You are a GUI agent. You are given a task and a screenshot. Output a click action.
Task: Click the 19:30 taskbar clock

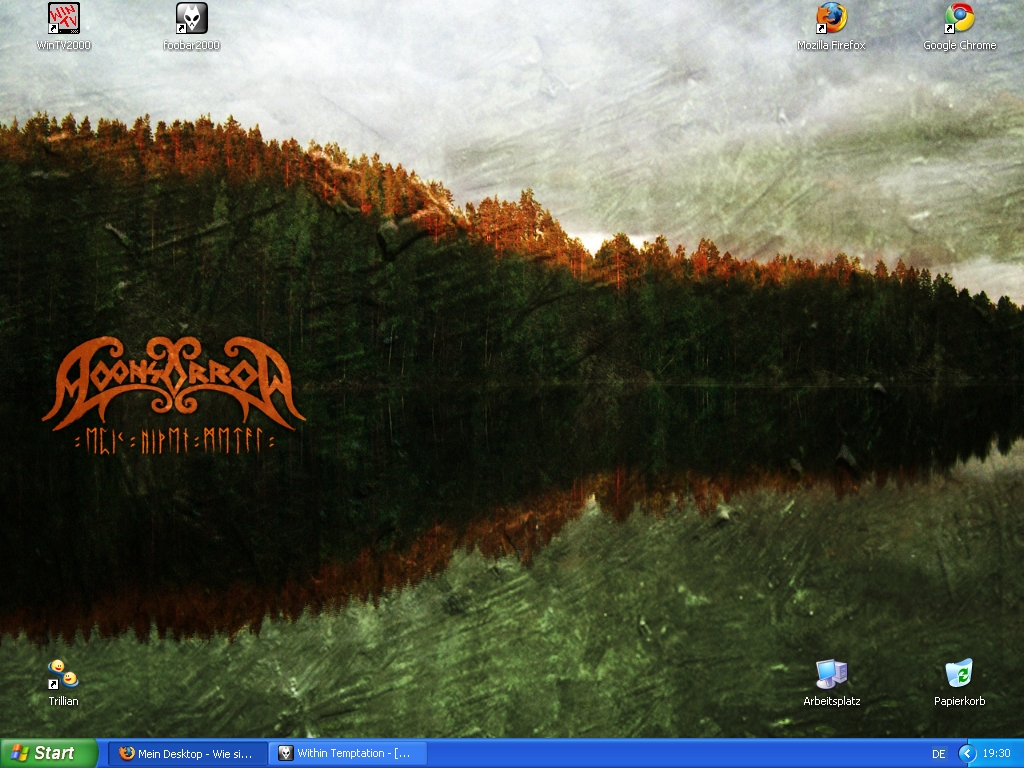click(996, 754)
